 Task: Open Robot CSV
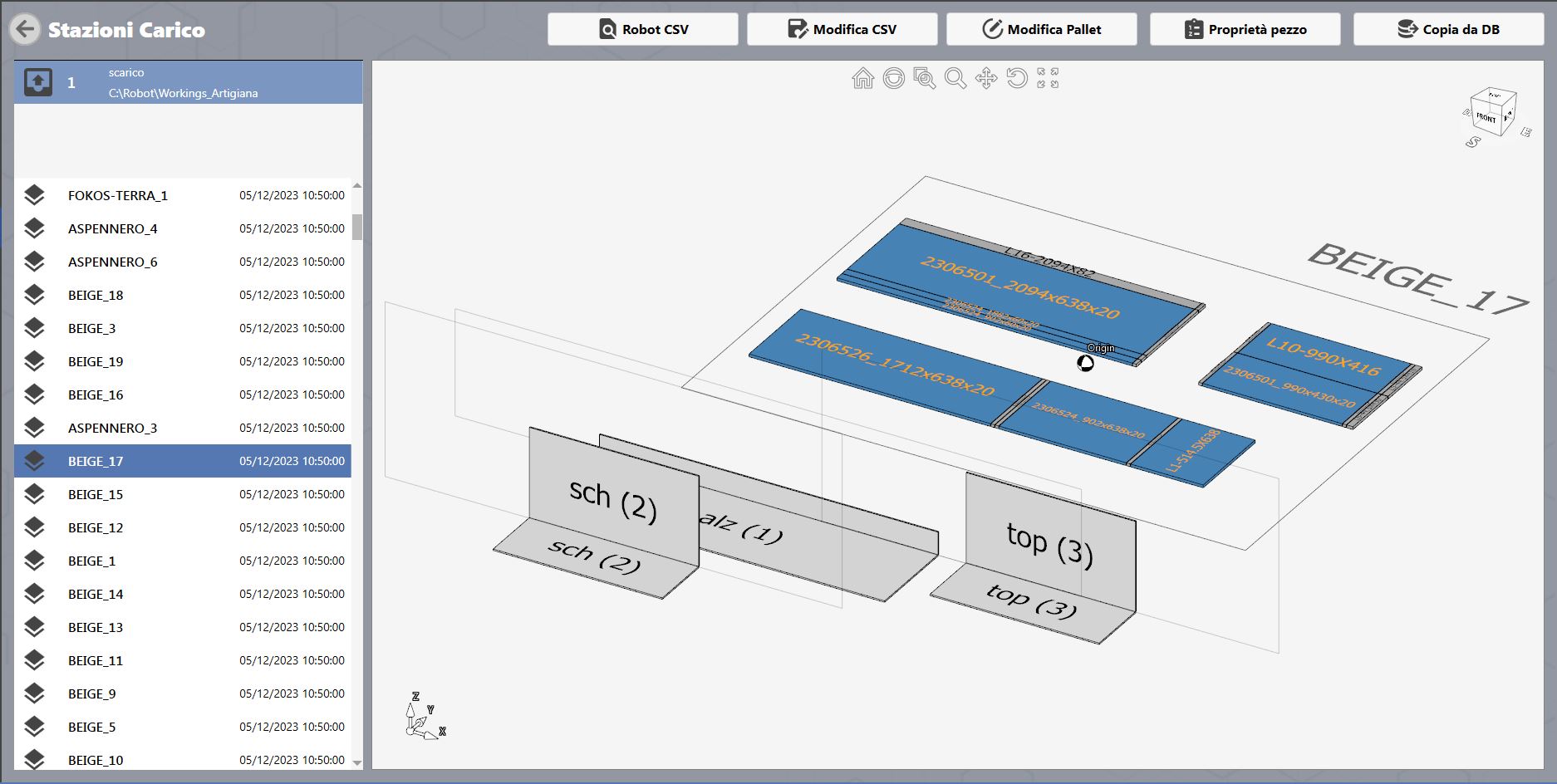[643, 29]
